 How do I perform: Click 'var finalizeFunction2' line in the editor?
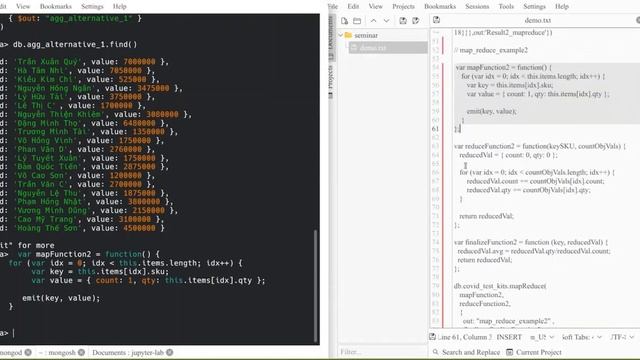pos(531,242)
